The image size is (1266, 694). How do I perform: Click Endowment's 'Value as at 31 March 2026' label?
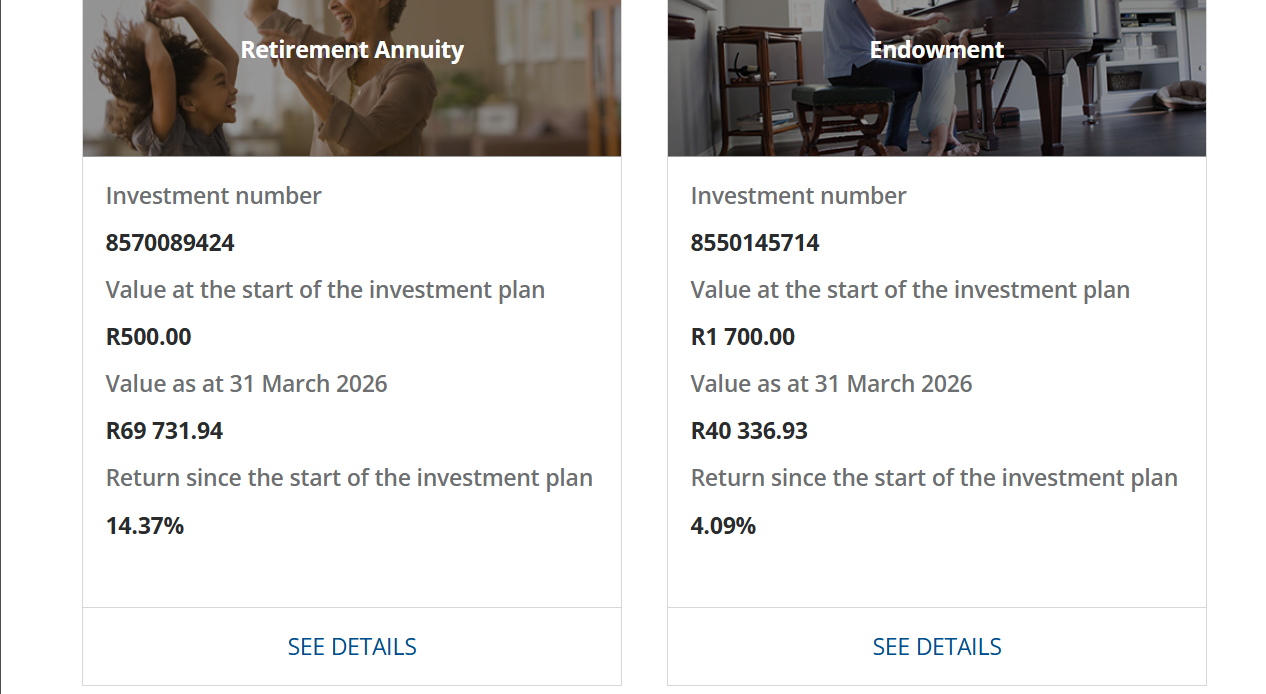[x=832, y=384]
